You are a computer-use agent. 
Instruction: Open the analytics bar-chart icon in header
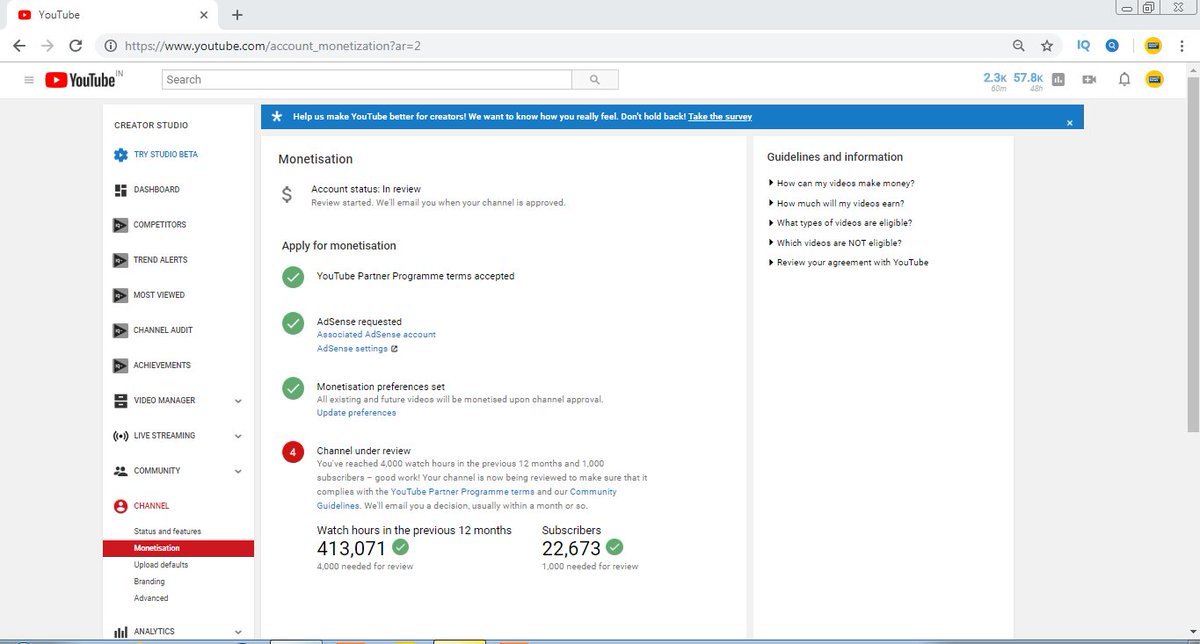click(1058, 79)
